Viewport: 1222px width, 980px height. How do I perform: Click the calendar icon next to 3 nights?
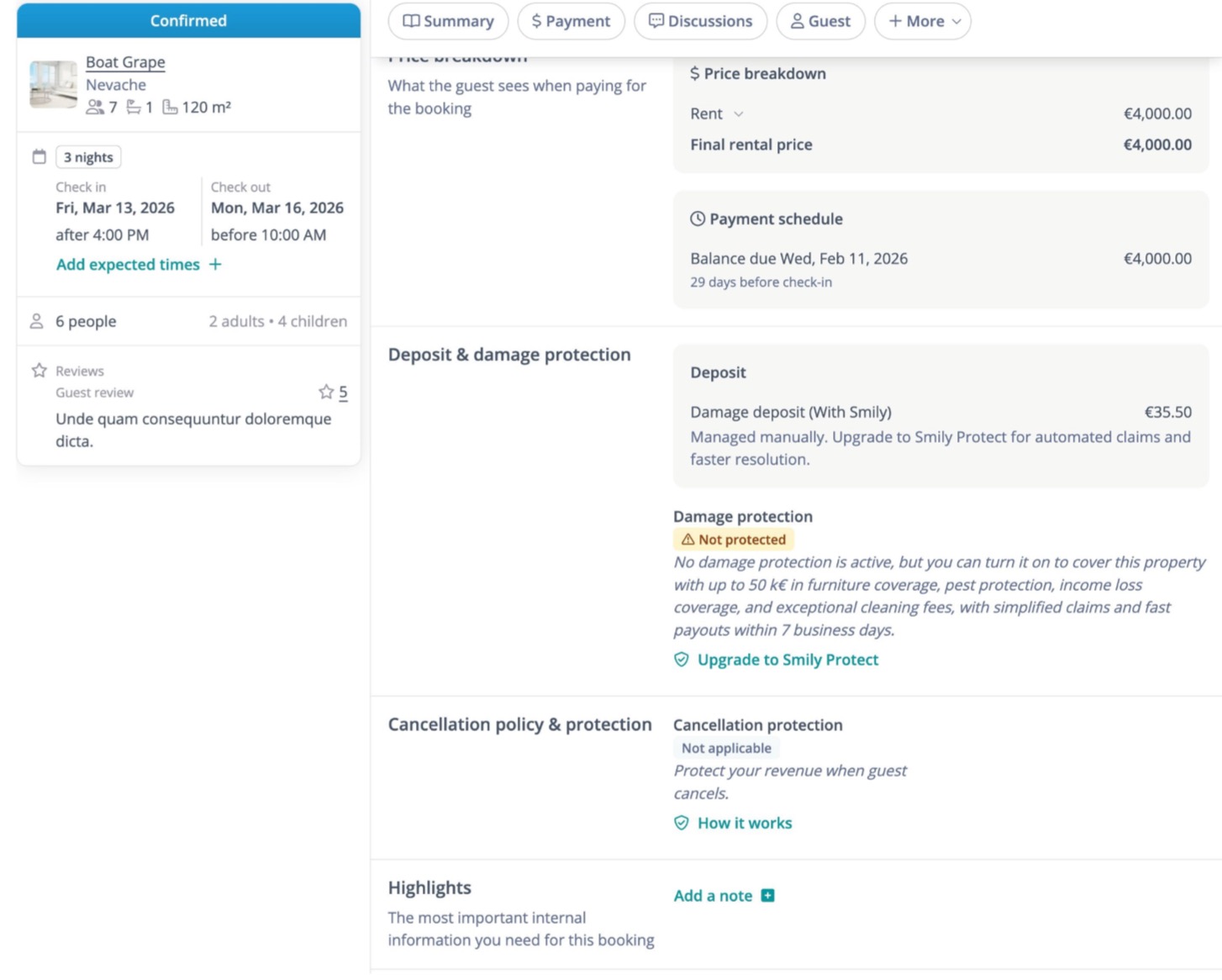click(x=39, y=157)
